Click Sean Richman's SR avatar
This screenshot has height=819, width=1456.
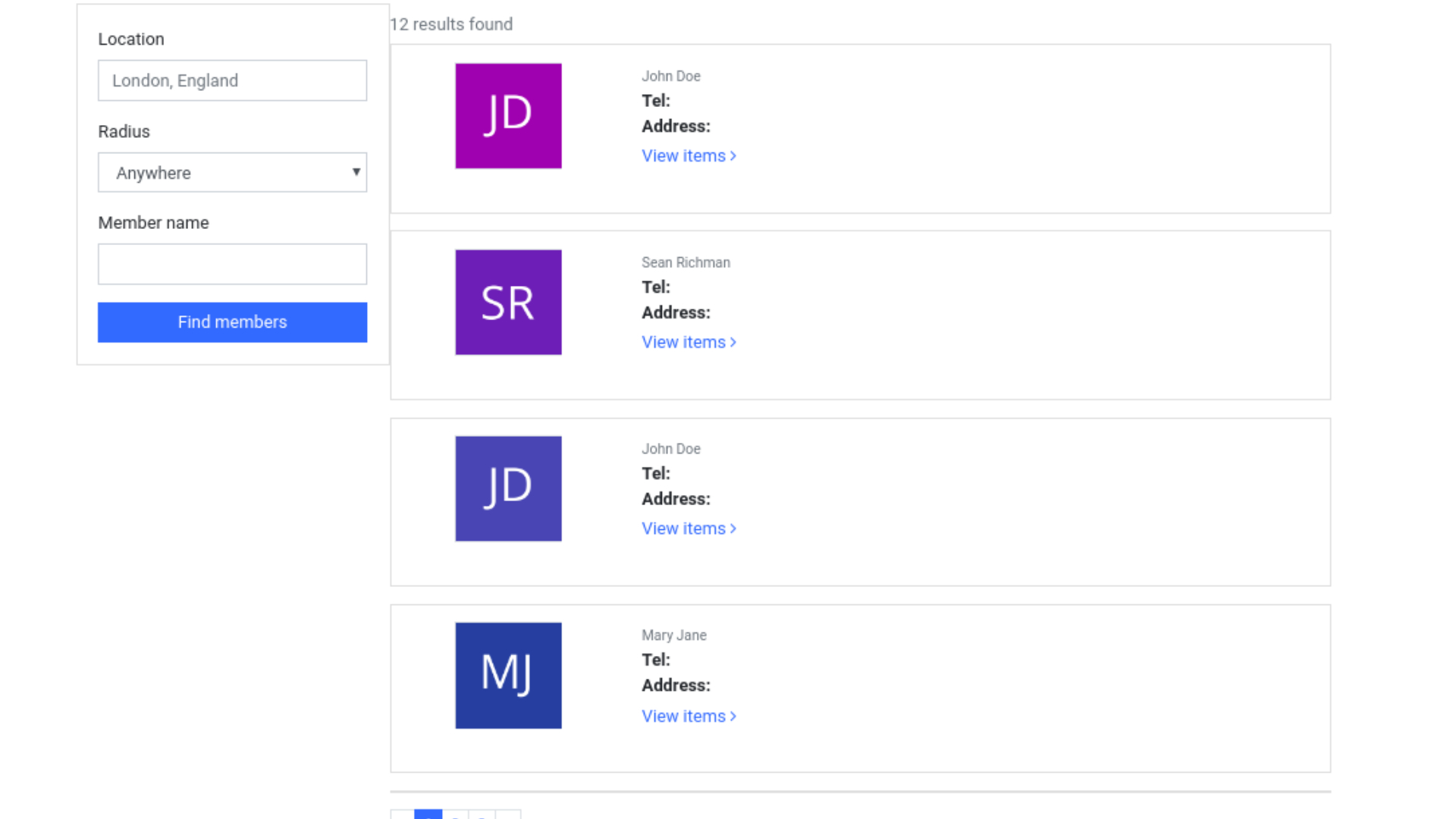(x=508, y=302)
